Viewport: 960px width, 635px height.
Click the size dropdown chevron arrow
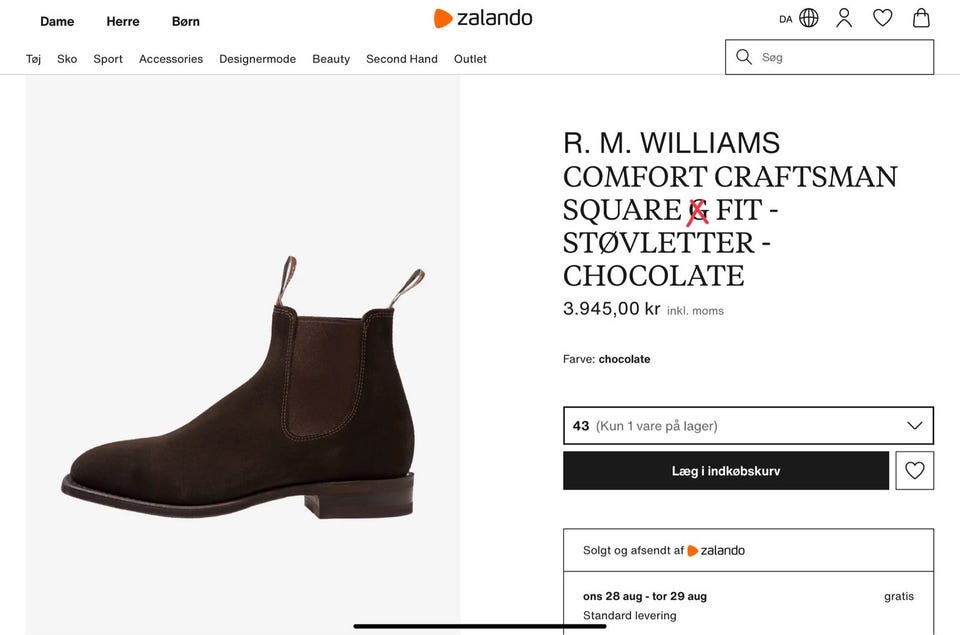[x=914, y=426]
